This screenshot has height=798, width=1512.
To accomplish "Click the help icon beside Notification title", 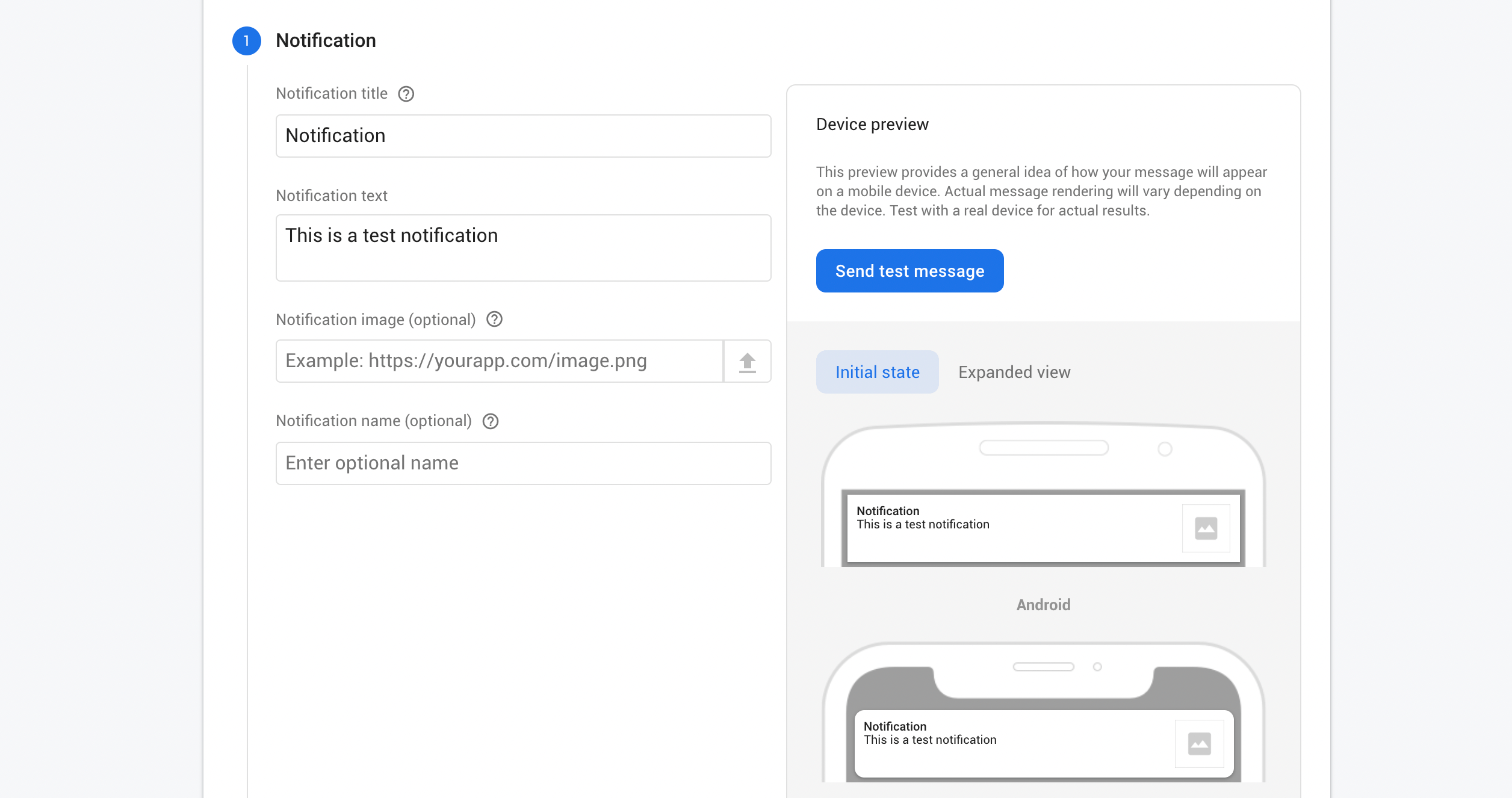I will tap(406, 94).
